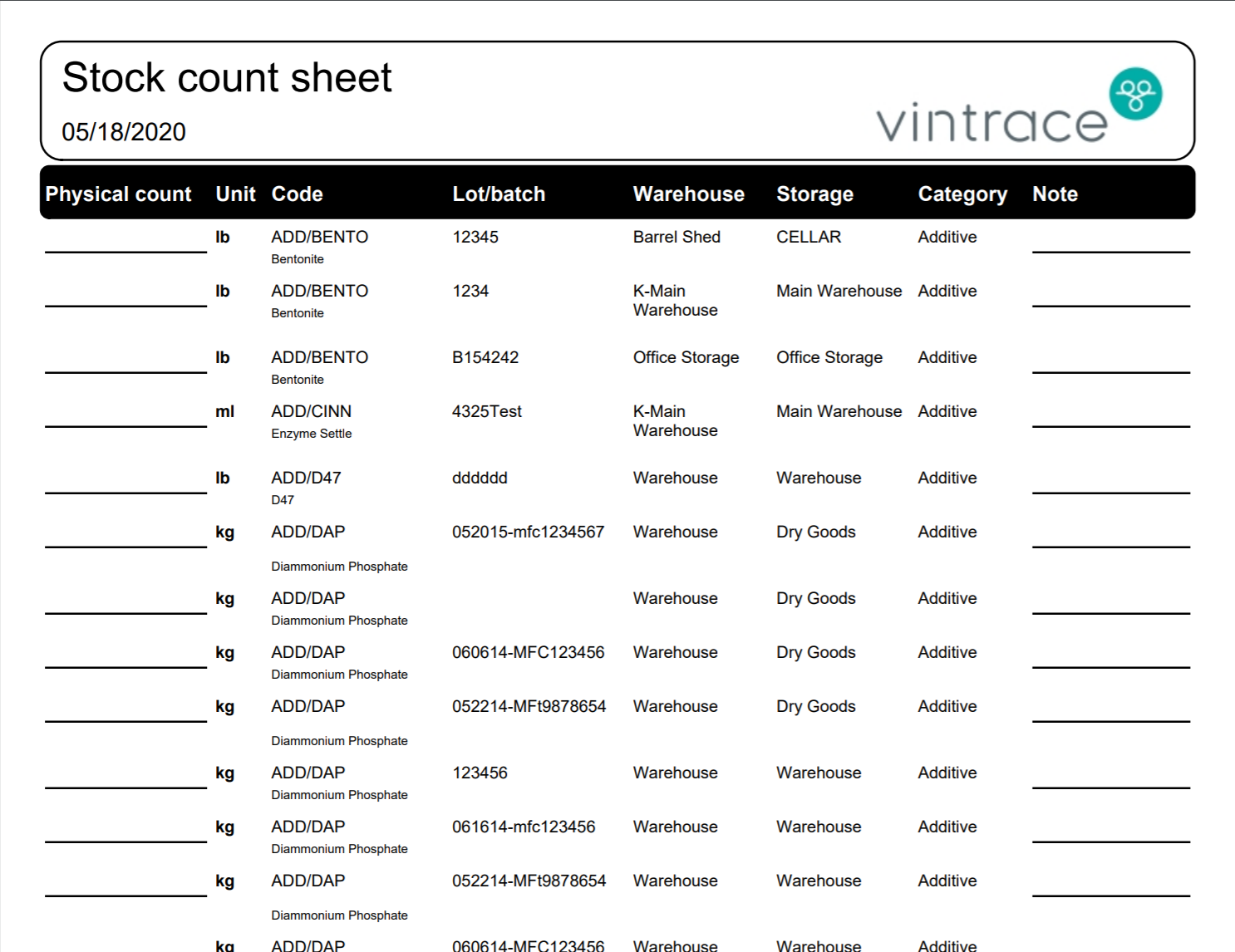Select the Unit column header

point(235,194)
